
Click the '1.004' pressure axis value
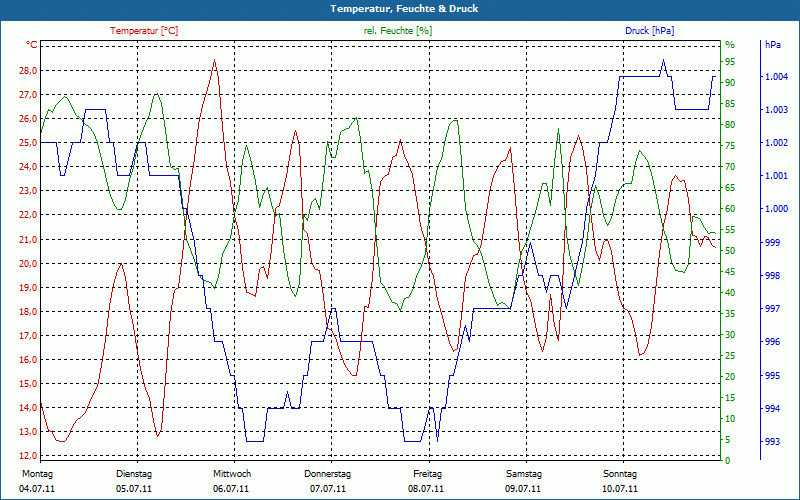776,77
